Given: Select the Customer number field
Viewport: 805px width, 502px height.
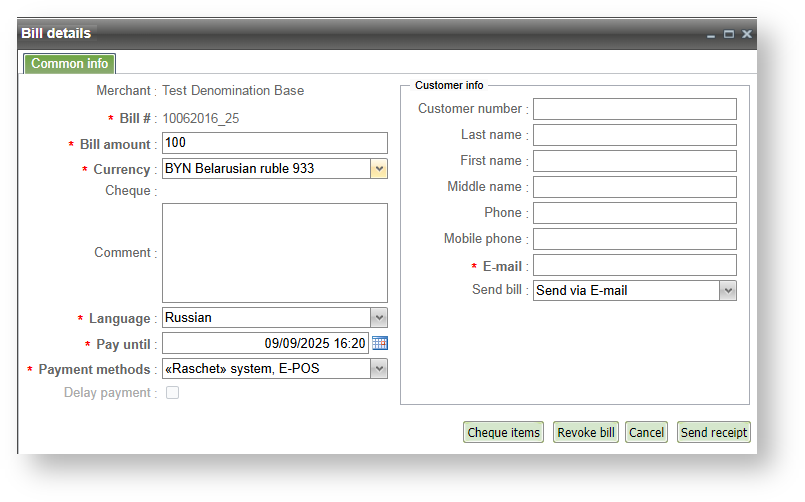Looking at the screenshot, I should pos(634,109).
